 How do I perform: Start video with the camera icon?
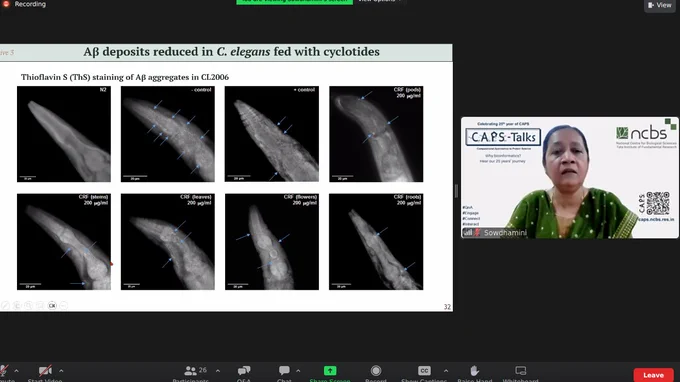(45, 371)
